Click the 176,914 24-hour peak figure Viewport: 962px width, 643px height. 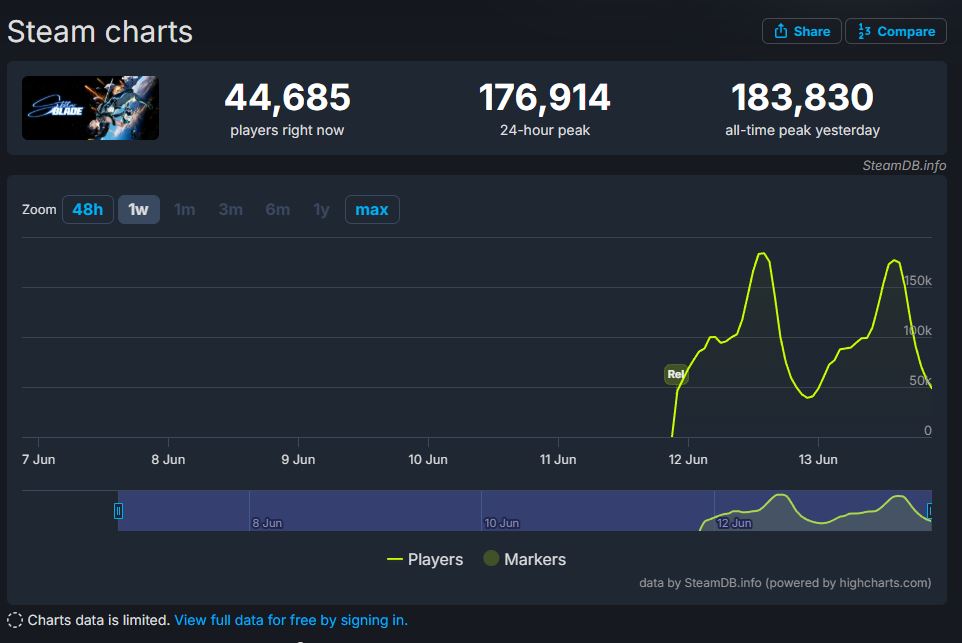[545, 98]
